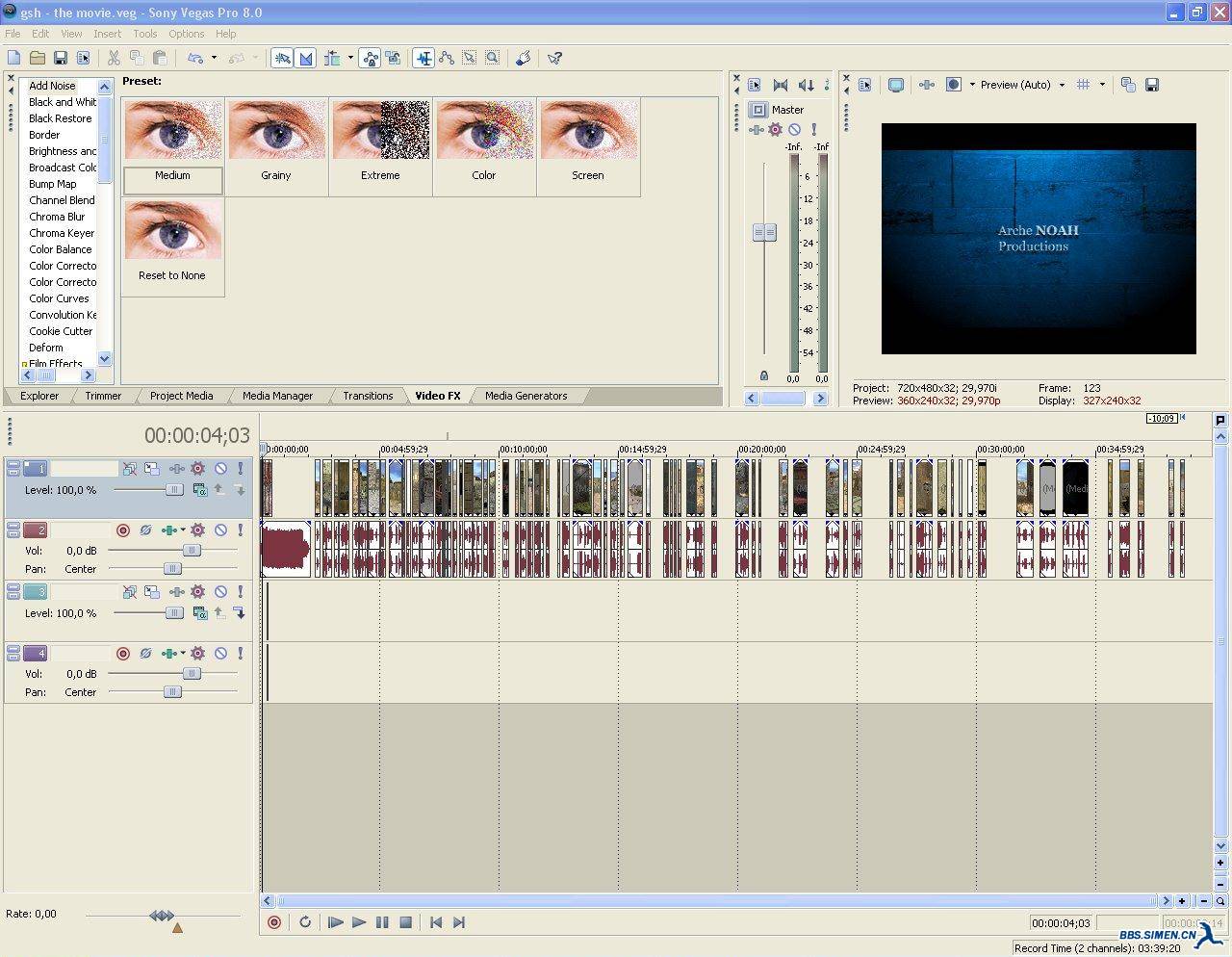Image resolution: width=1232 pixels, height=957 pixels.
Task: Open Video Output FX icon in preview toolbar
Action: 927,85
